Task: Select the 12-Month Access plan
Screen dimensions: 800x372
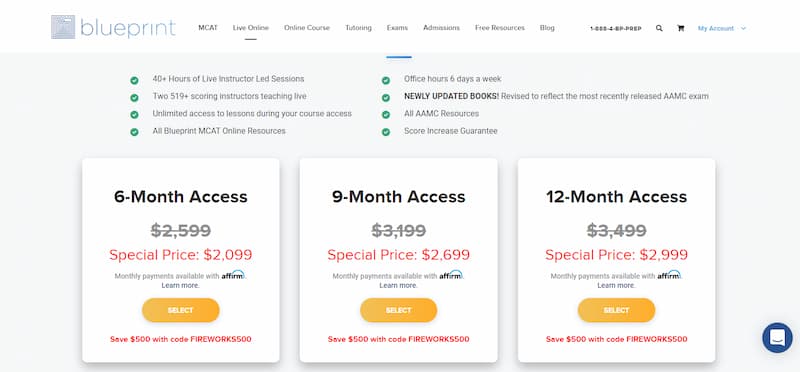Action: (x=616, y=310)
